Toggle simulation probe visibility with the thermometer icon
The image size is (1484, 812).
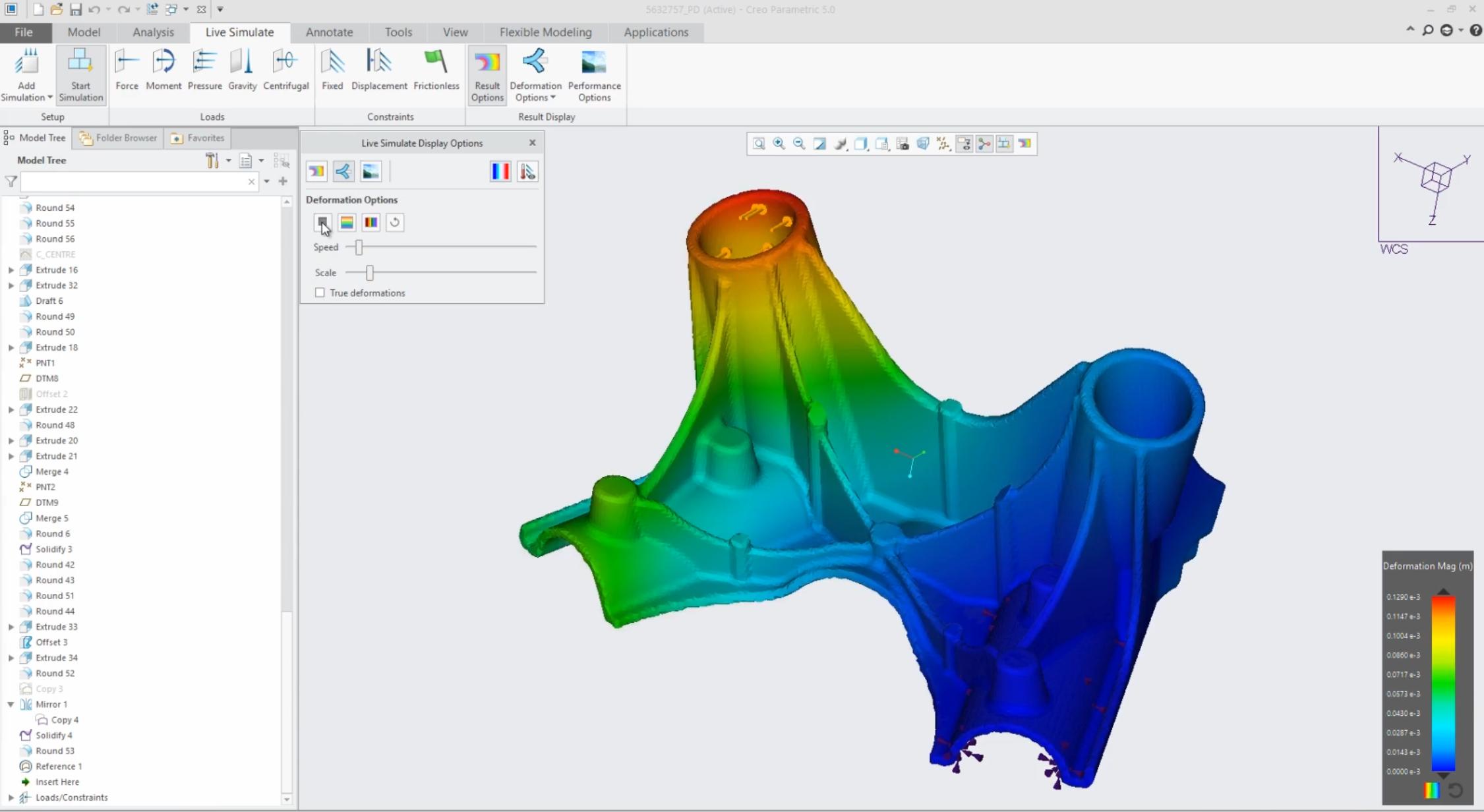click(527, 171)
